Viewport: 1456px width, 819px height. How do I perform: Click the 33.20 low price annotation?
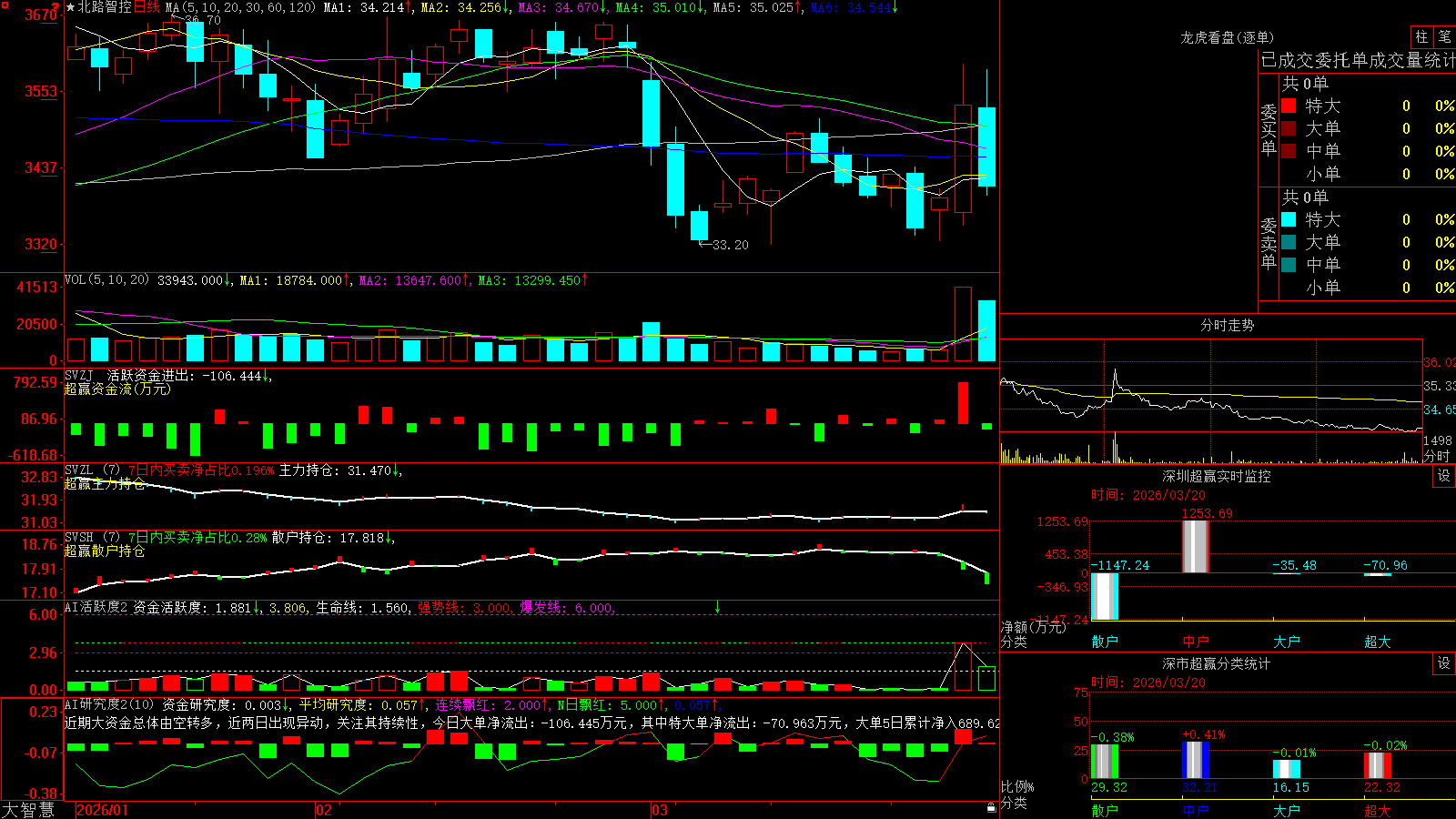coord(723,245)
